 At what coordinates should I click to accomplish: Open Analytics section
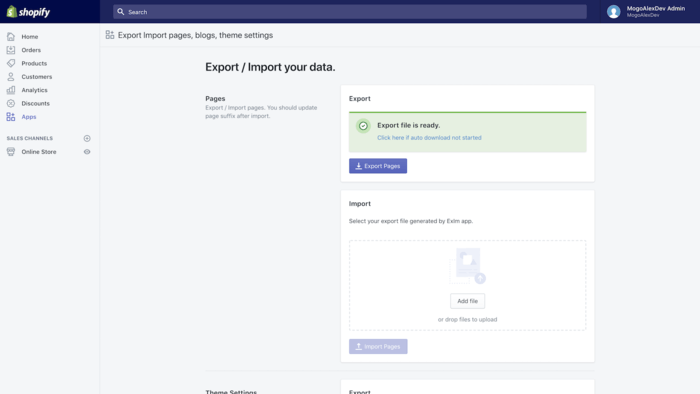pos(34,90)
